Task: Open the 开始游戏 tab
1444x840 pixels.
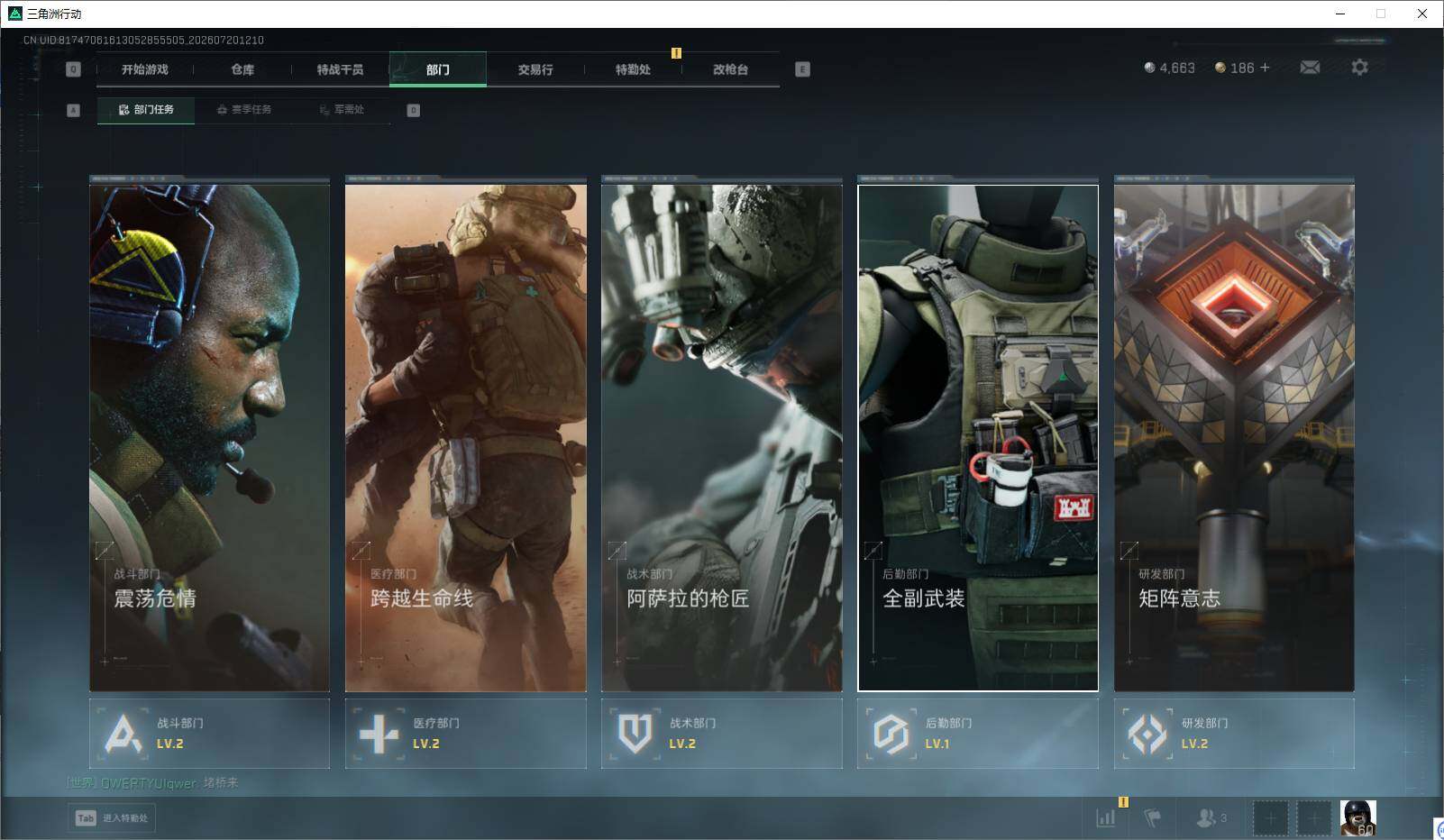Action: (x=145, y=69)
